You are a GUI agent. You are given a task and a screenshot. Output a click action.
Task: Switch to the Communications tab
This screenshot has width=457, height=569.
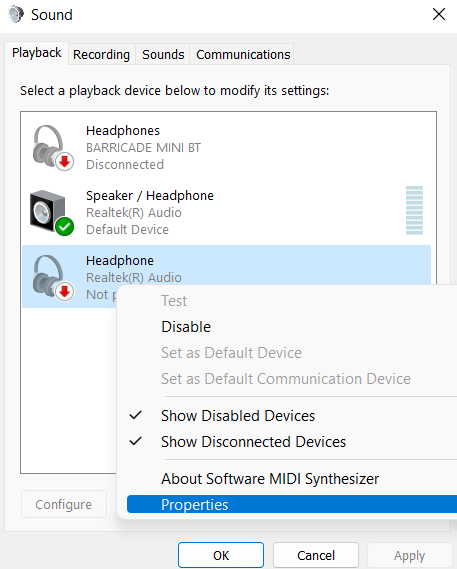243,54
